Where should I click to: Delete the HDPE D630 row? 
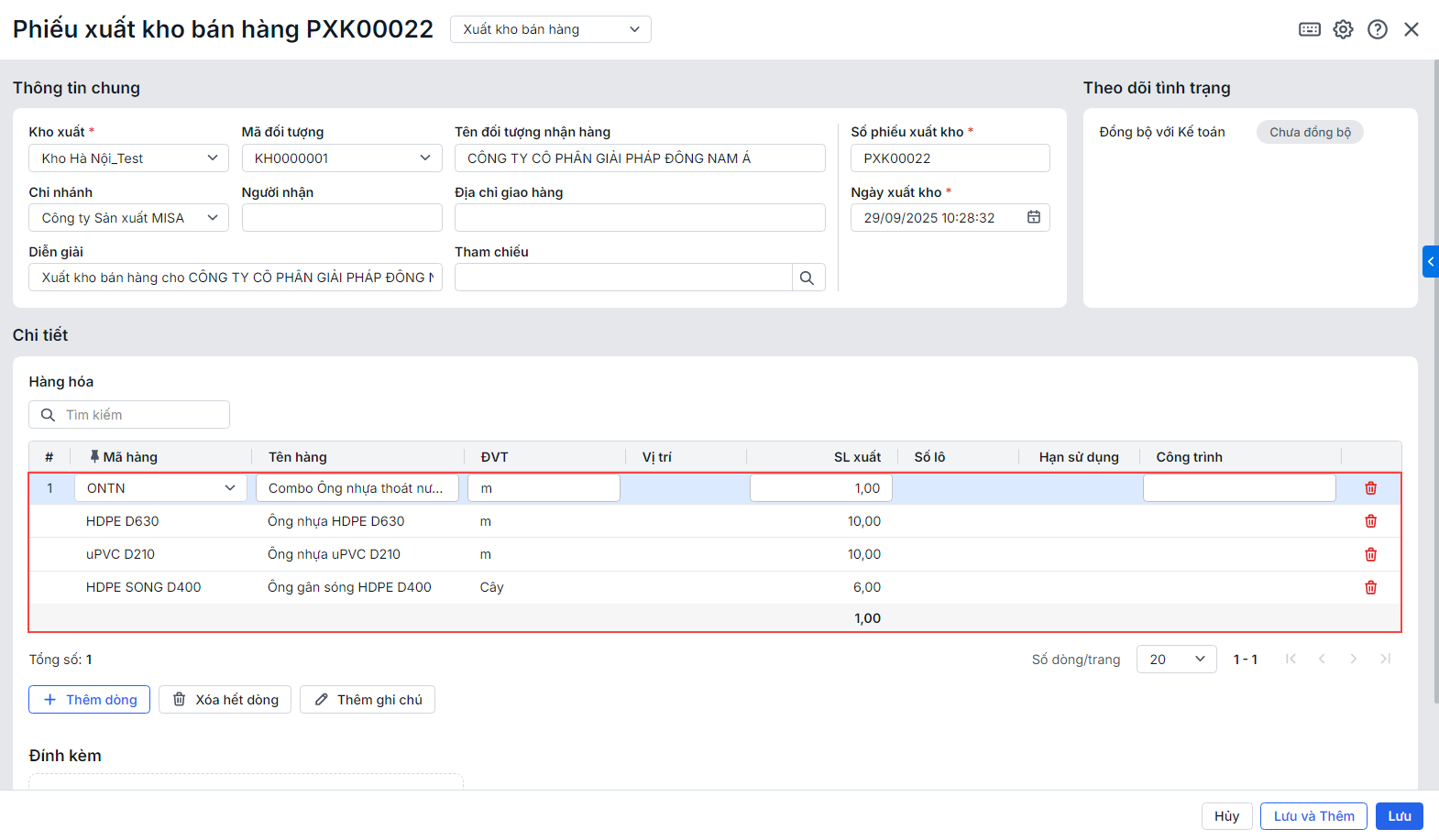click(1370, 521)
